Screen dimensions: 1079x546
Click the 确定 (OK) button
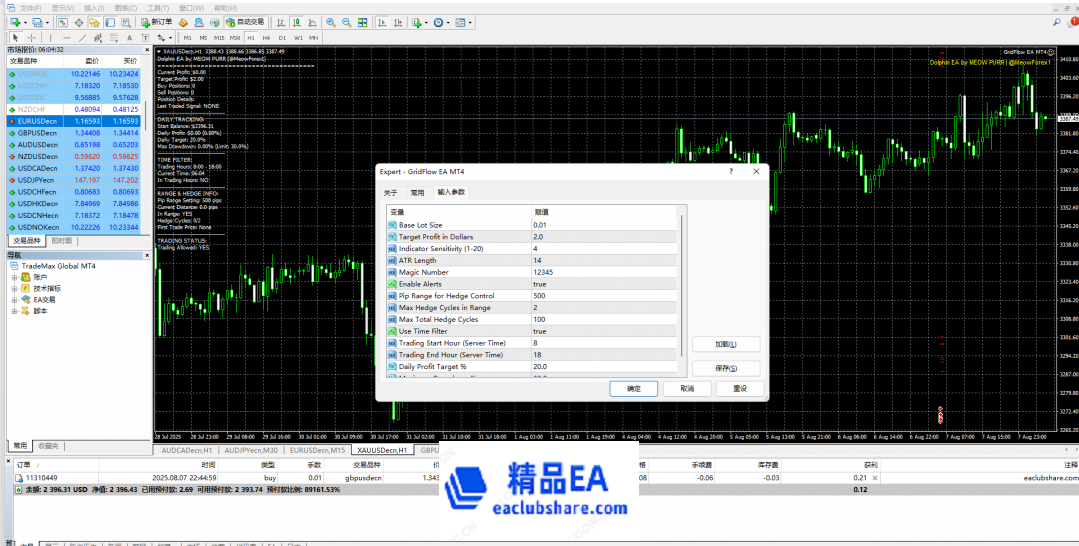(x=634, y=388)
